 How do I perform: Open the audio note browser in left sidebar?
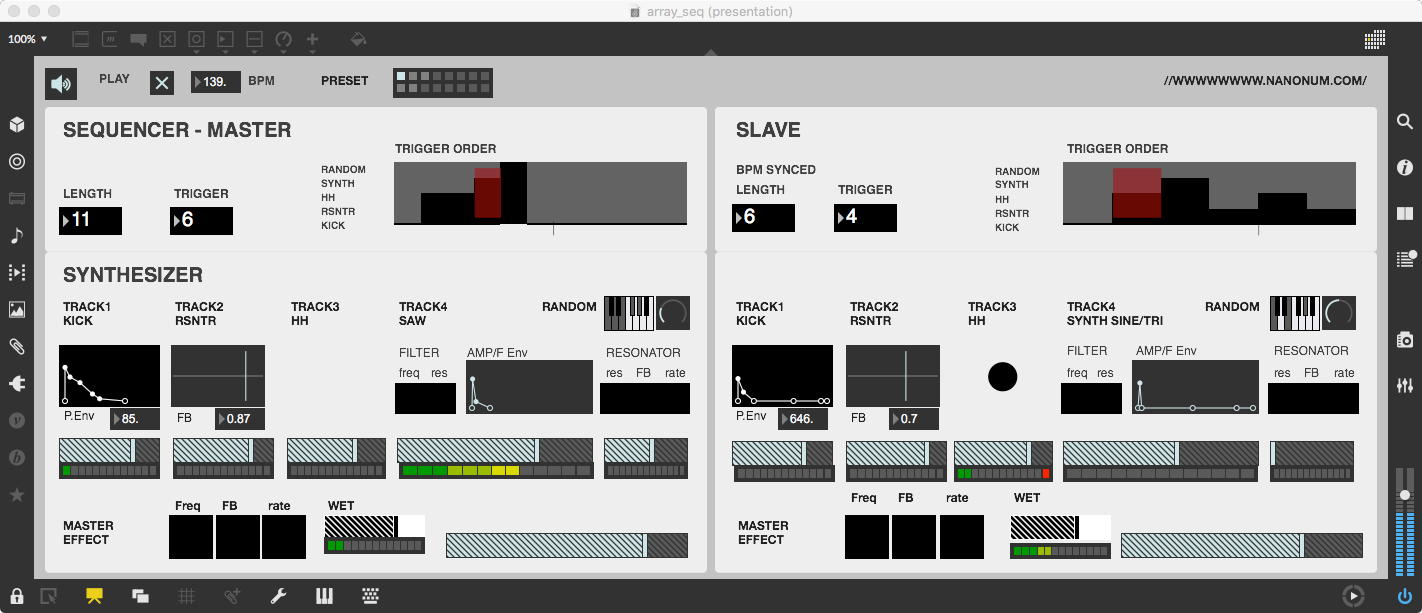(x=17, y=236)
